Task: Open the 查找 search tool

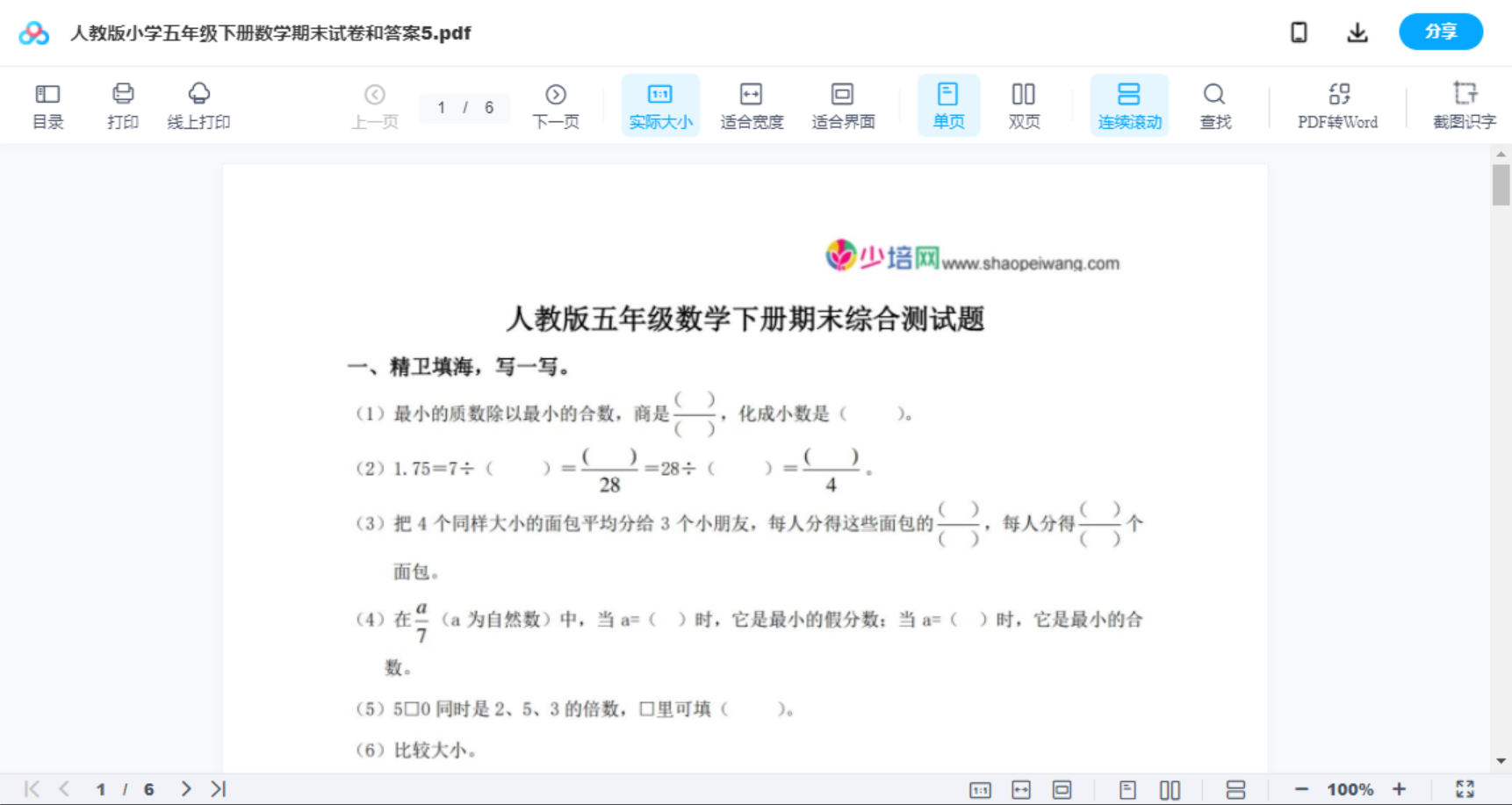Action: tap(1215, 104)
